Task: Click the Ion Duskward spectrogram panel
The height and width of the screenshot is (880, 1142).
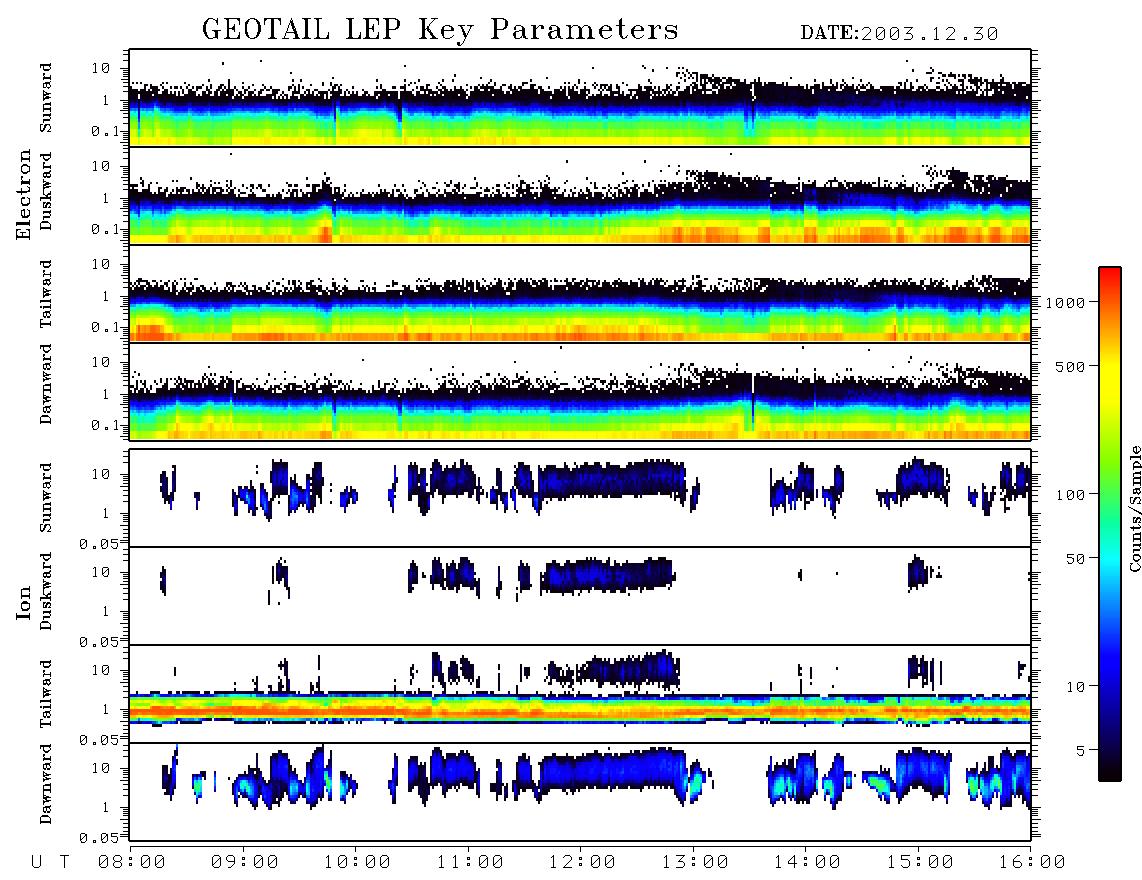Action: pyautogui.click(x=580, y=596)
